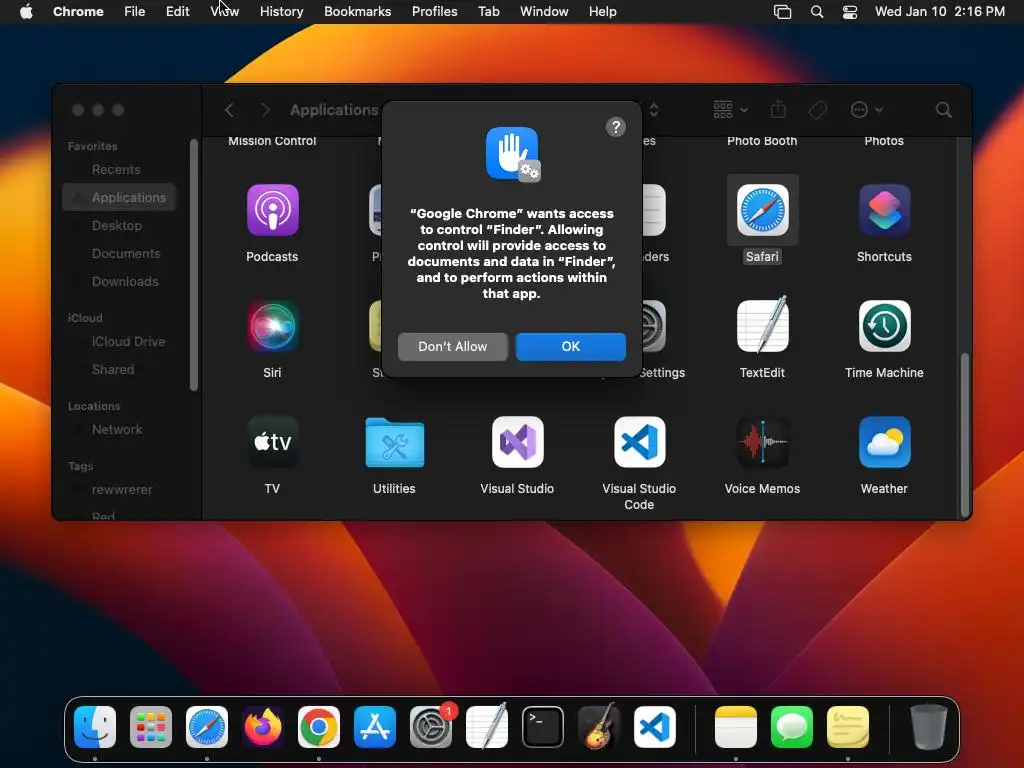The height and width of the screenshot is (768, 1024).
Task: Go back in Finder navigation
Action: pos(229,110)
